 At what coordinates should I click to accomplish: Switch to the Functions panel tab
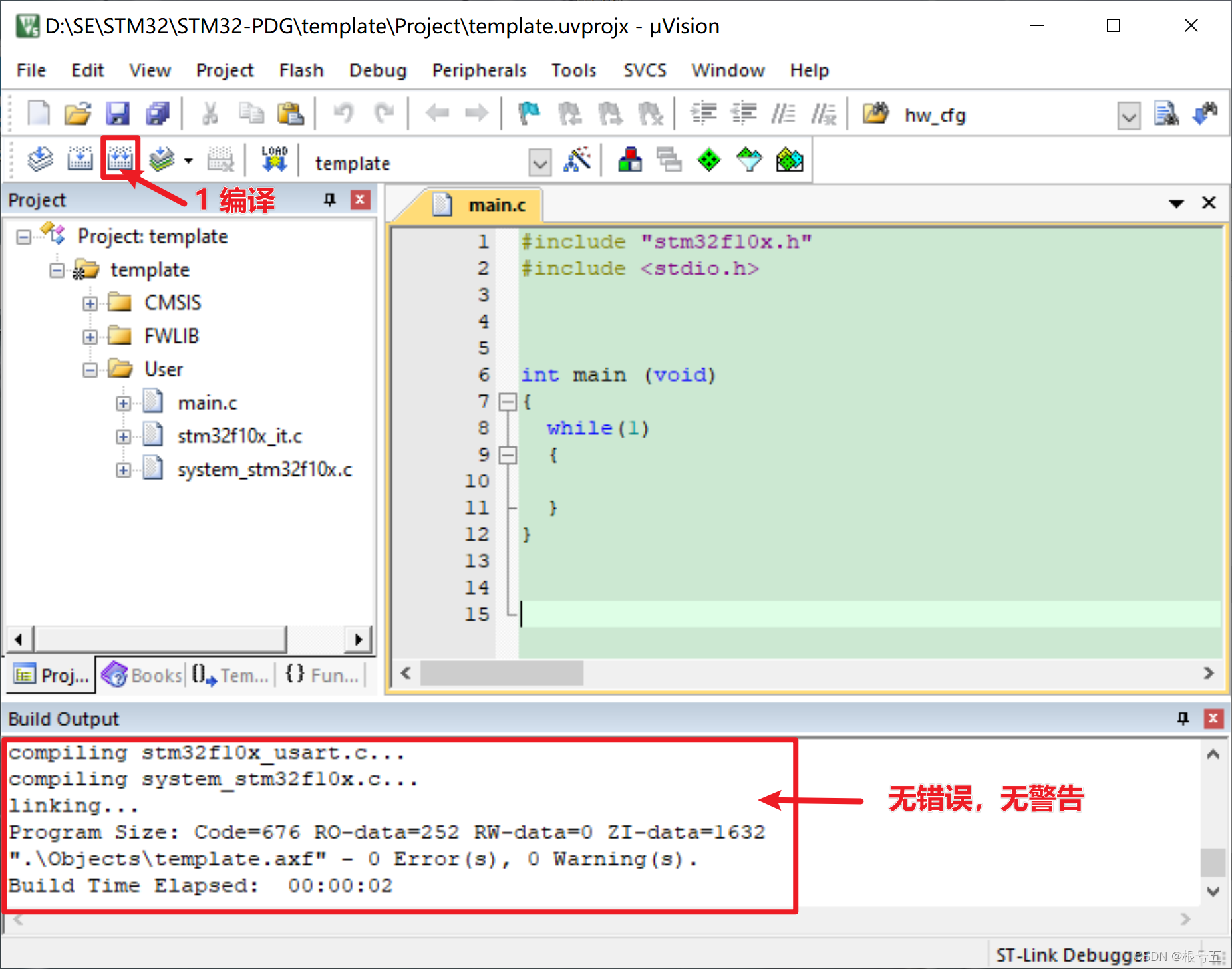[x=323, y=676]
